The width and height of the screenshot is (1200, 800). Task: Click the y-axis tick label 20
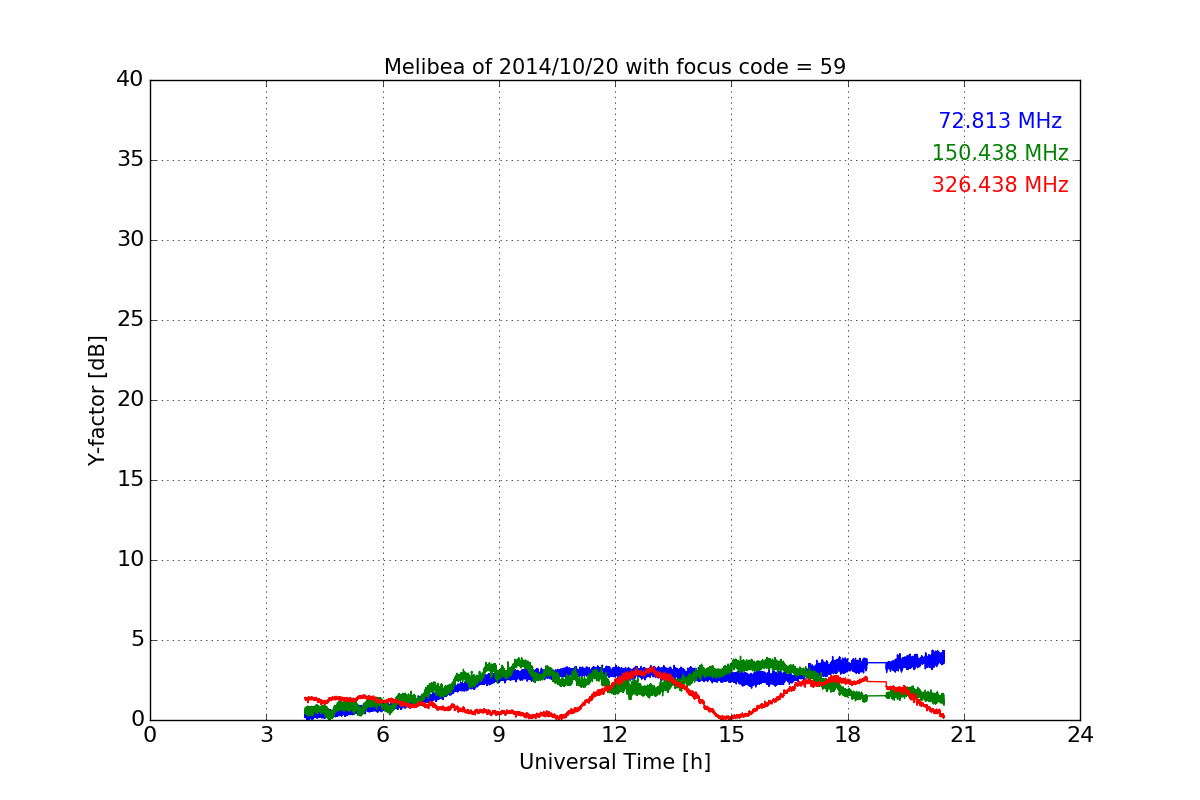click(x=130, y=400)
